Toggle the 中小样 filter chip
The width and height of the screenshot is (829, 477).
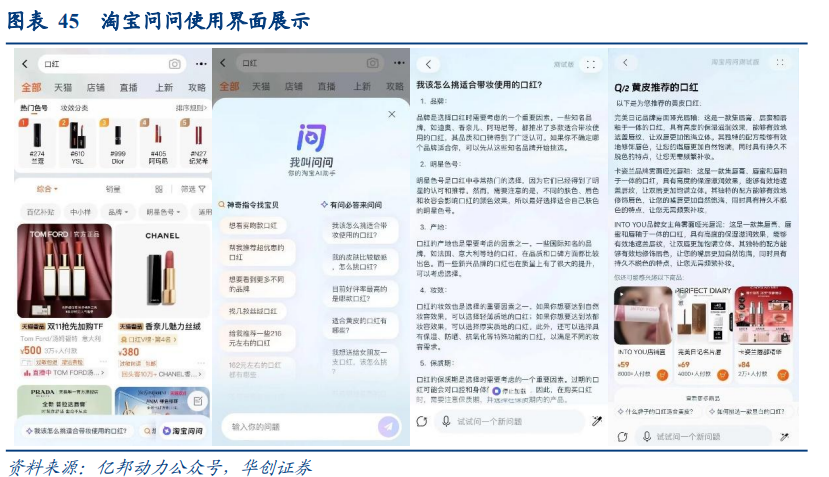(80, 212)
